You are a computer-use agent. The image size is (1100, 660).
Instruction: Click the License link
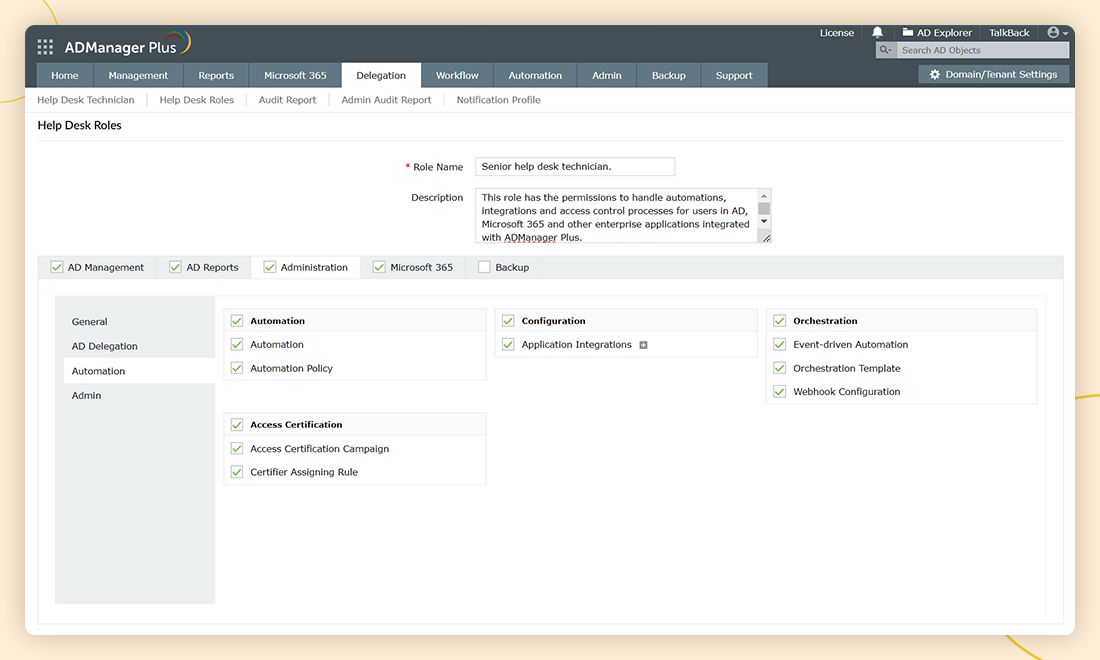click(837, 33)
